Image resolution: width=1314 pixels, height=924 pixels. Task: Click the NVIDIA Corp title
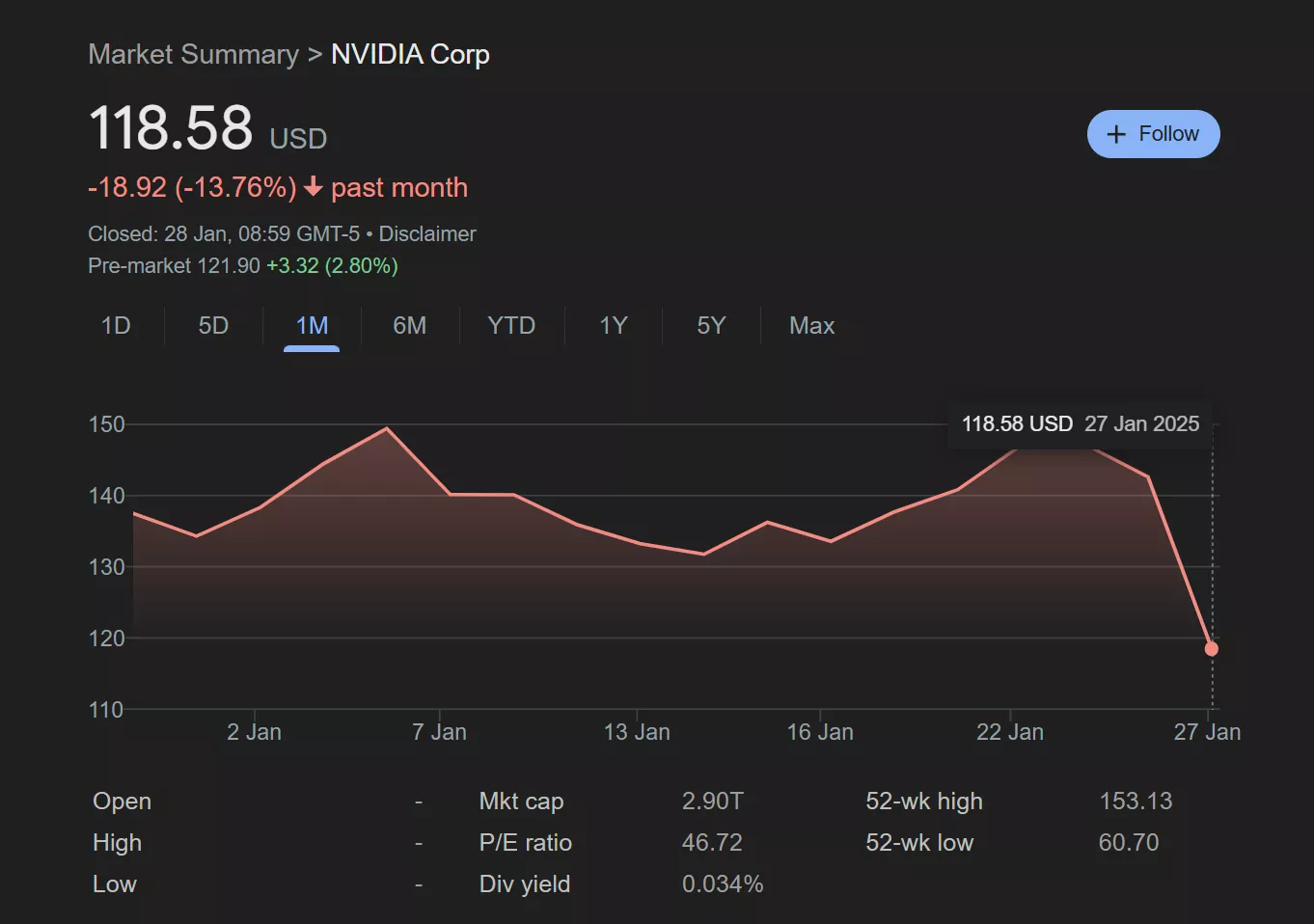410,54
